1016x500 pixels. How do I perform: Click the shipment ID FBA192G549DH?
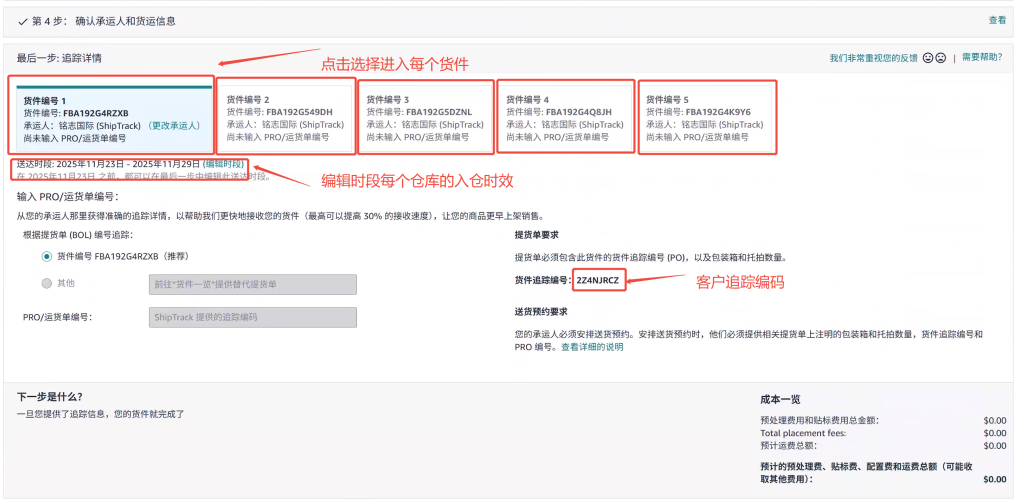pyautogui.click(x=299, y=112)
